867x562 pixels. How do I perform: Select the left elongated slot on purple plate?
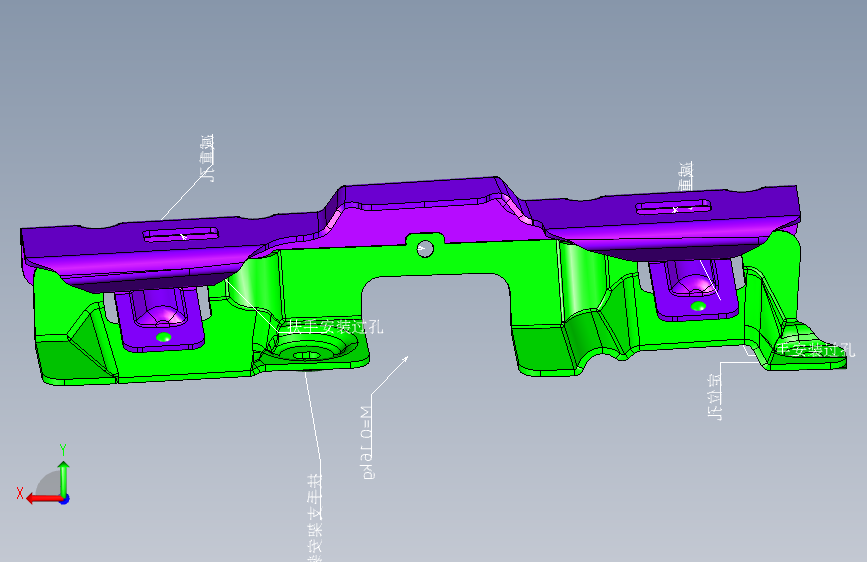180,235
